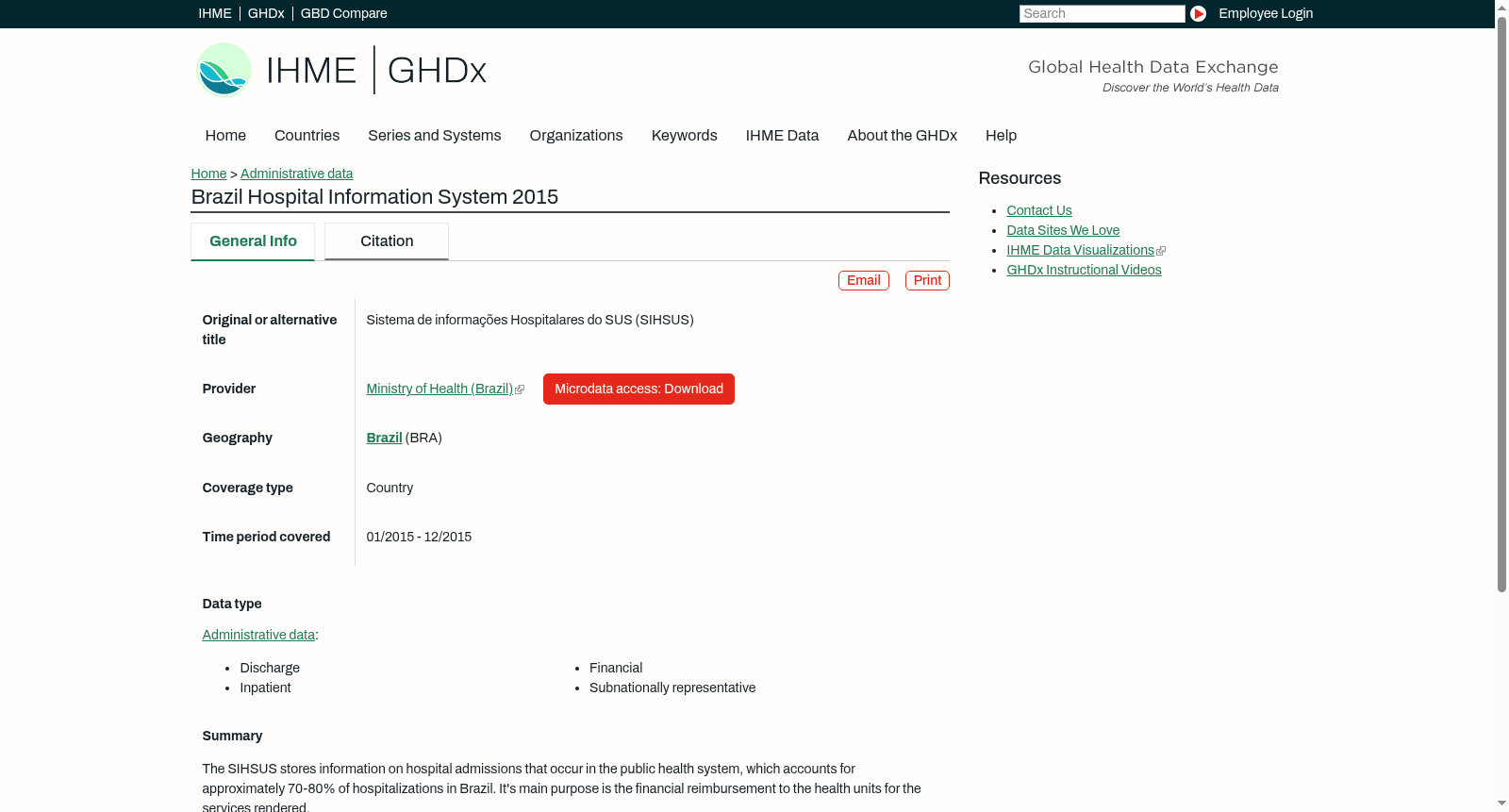Click the page title Brazil Hospital Information System 2015
The width and height of the screenshot is (1509, 812).
point(374,196)
